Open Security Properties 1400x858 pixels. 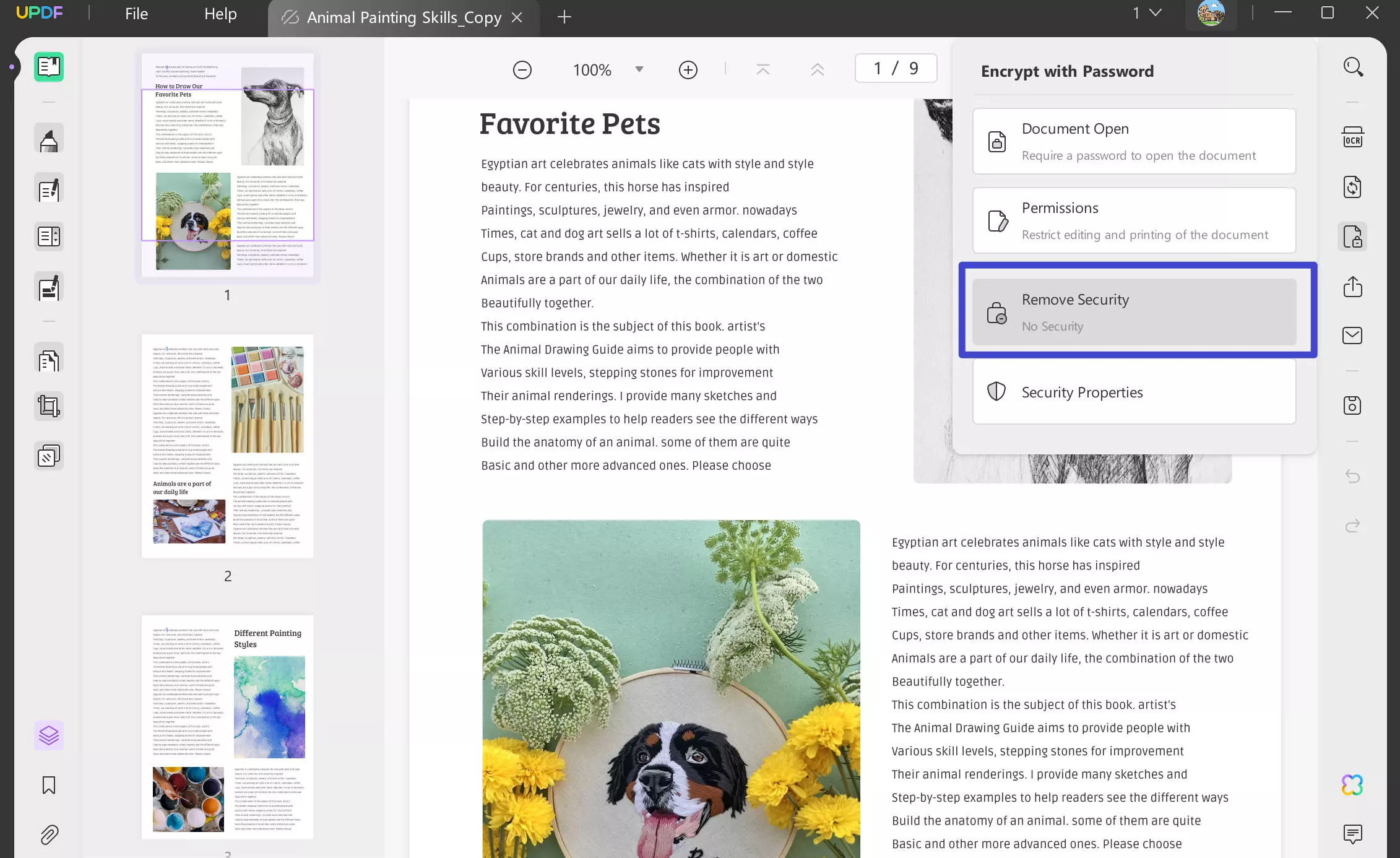(1134, 391)
